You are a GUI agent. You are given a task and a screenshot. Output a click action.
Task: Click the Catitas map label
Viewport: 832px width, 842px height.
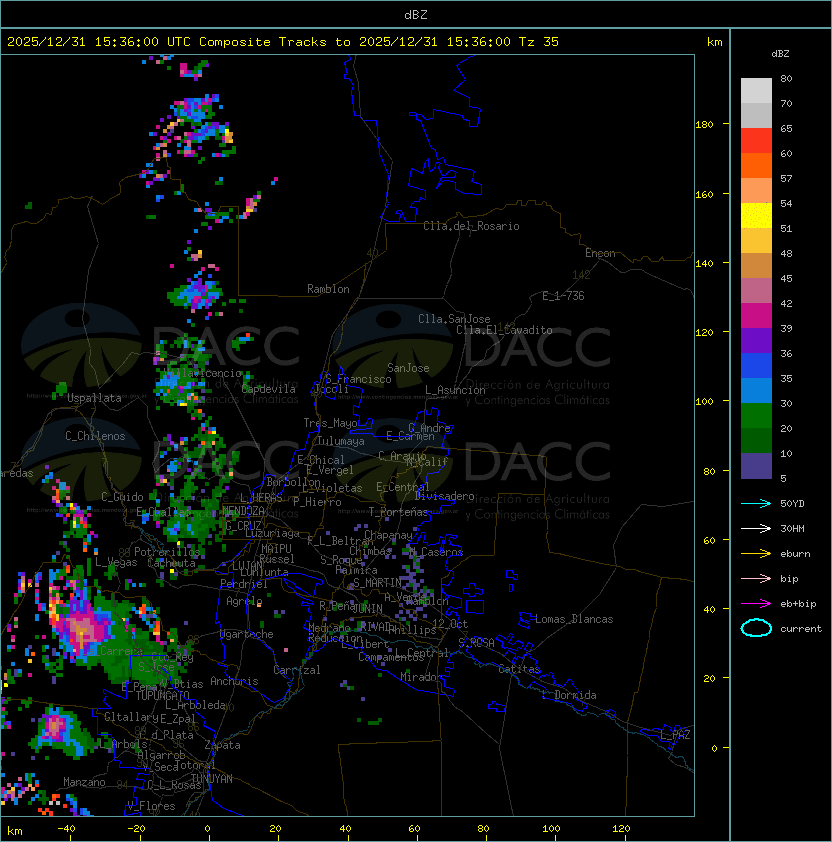(x=519, y=669)
